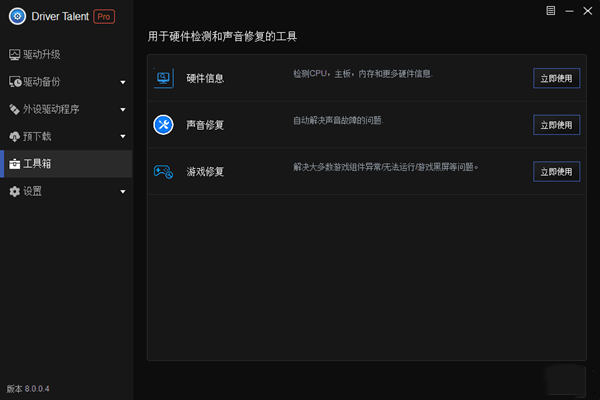Open the menu list icon in title bar
The height and width of the screenshot is (400, 600).
551,11
